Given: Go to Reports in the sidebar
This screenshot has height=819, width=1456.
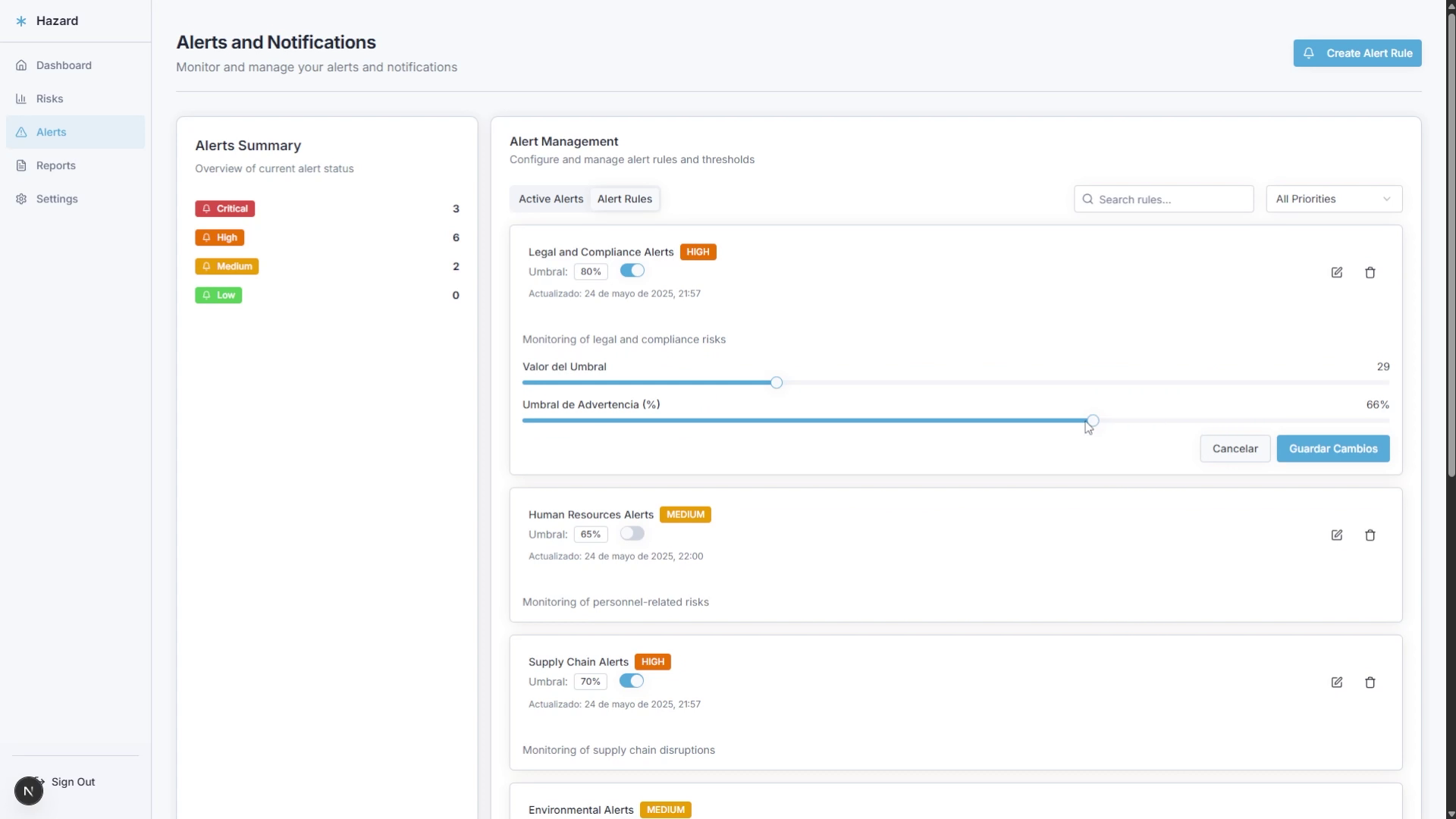Looking at the screenshot, I should click(55, 165).
